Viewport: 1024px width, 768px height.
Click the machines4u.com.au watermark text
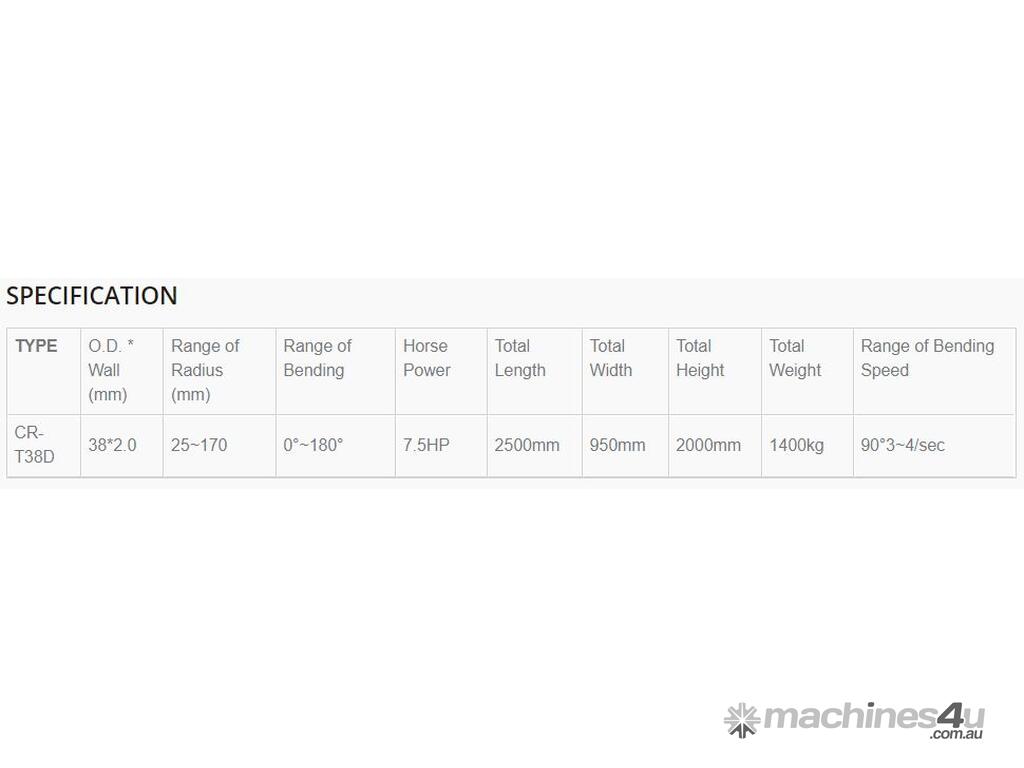pyautogui.click(x=873, y=719)
